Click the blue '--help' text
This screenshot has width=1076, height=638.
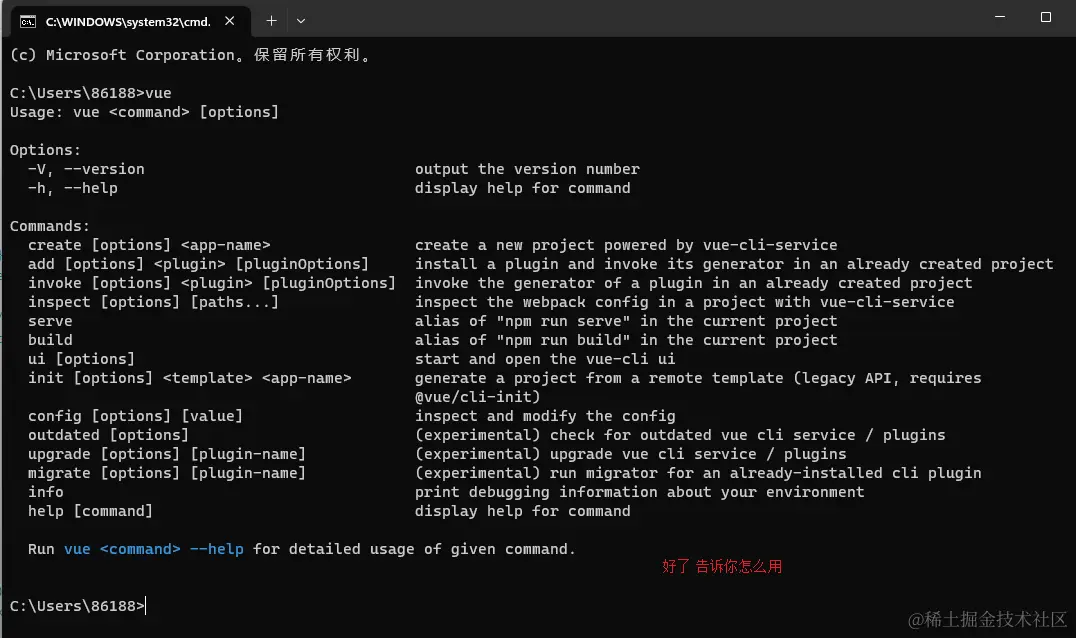(x=216, y=550)
